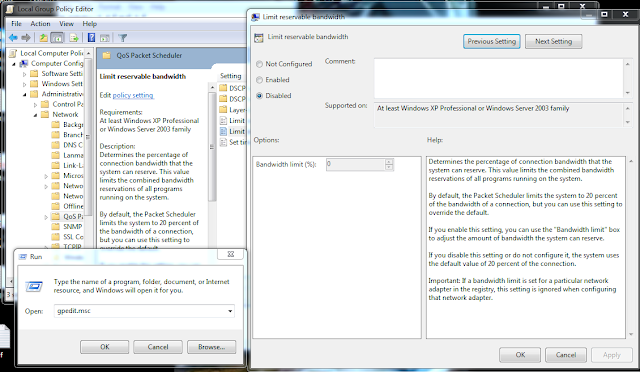Click the Comment box scroll down arrow
The height and width of the screenshot is (372, 640).
(628, 93)
